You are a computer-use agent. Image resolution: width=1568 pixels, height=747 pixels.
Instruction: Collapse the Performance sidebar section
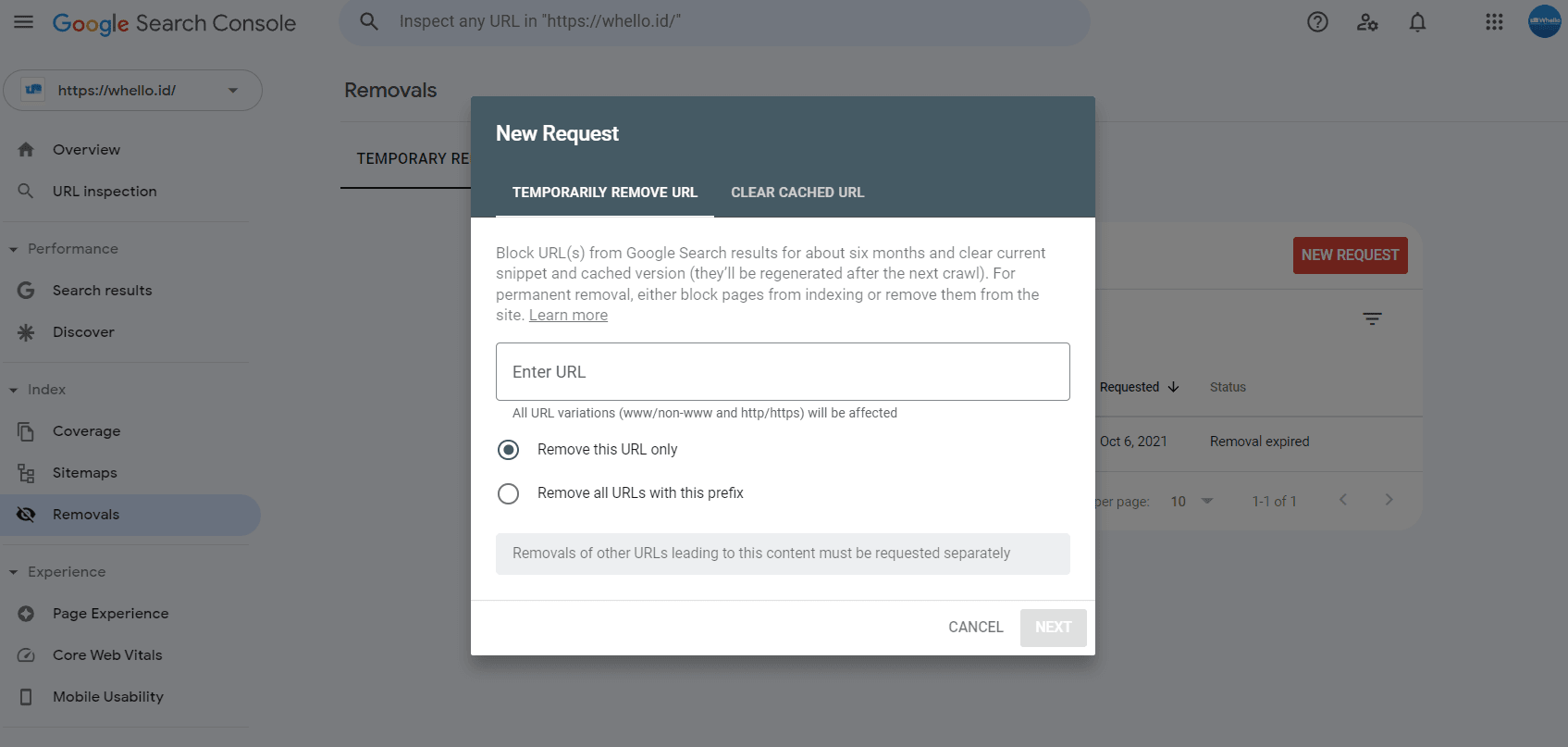tap(14, 249)
